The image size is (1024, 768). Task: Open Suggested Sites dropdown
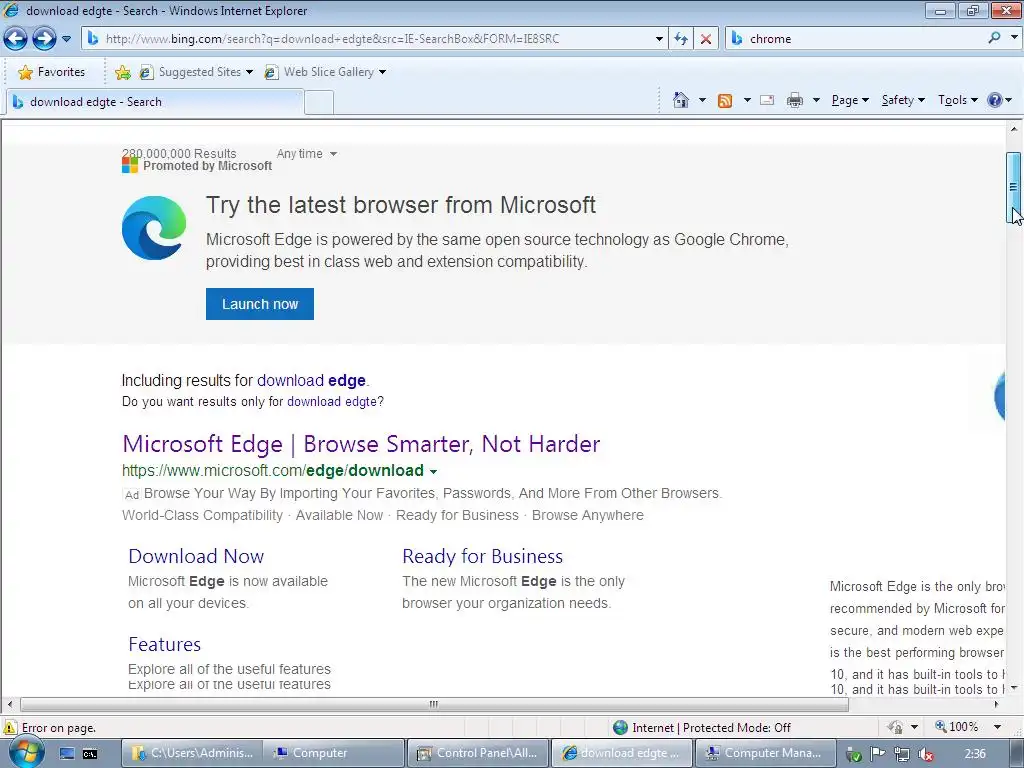pos(196,72)
